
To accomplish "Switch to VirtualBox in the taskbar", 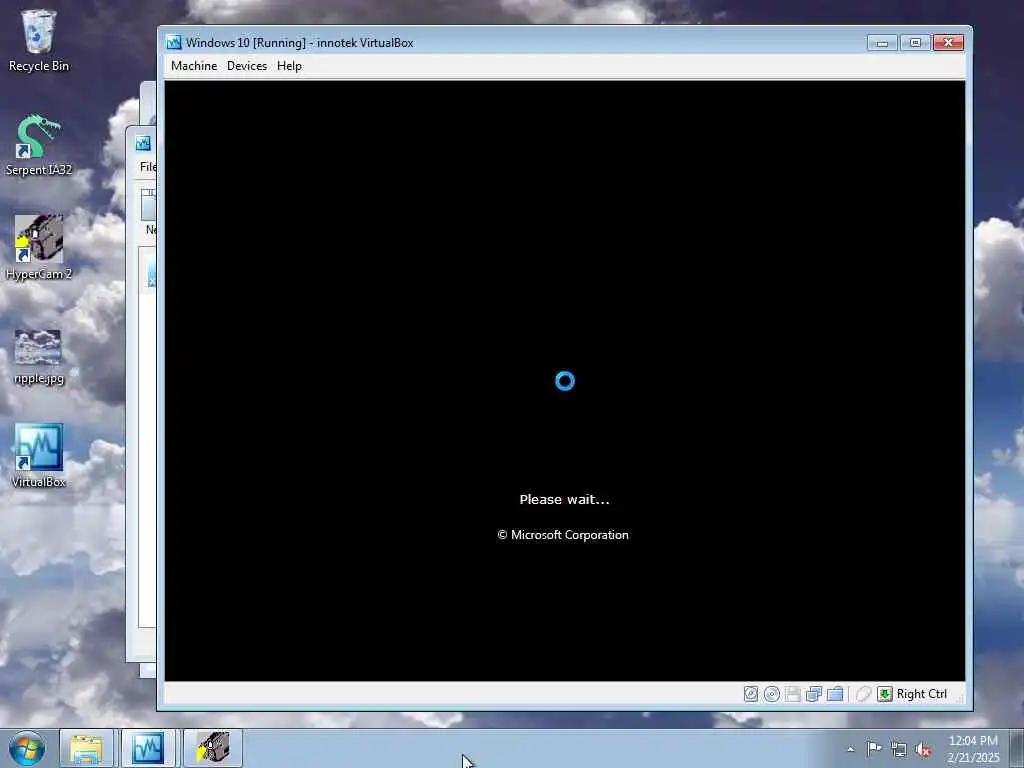I will [148, 748].
